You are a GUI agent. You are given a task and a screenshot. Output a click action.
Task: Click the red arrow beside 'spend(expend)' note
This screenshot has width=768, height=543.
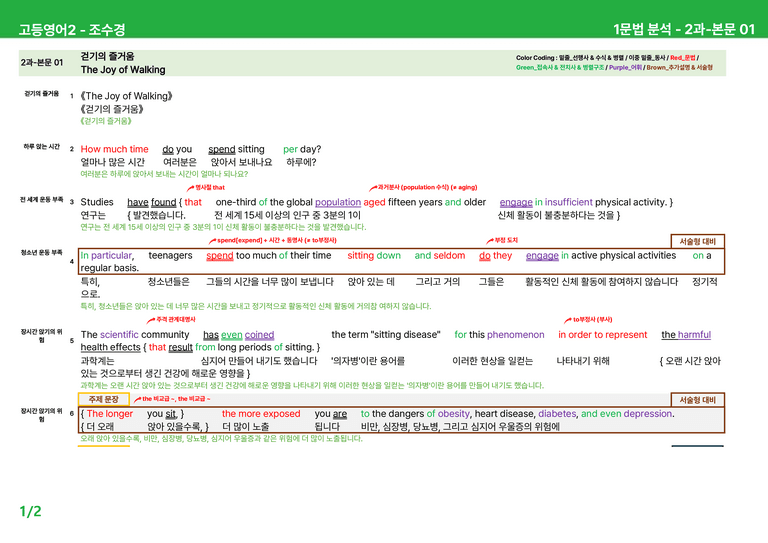point(212,241)
